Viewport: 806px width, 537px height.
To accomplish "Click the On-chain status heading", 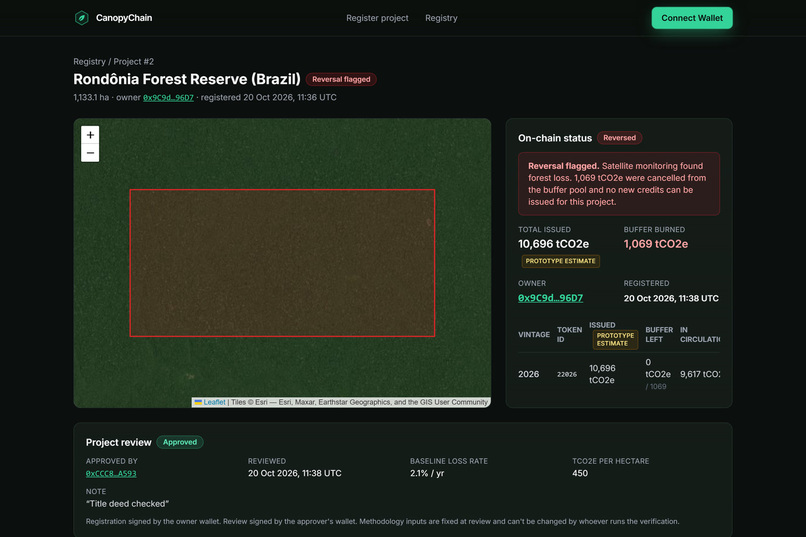I will coord(555,138).
